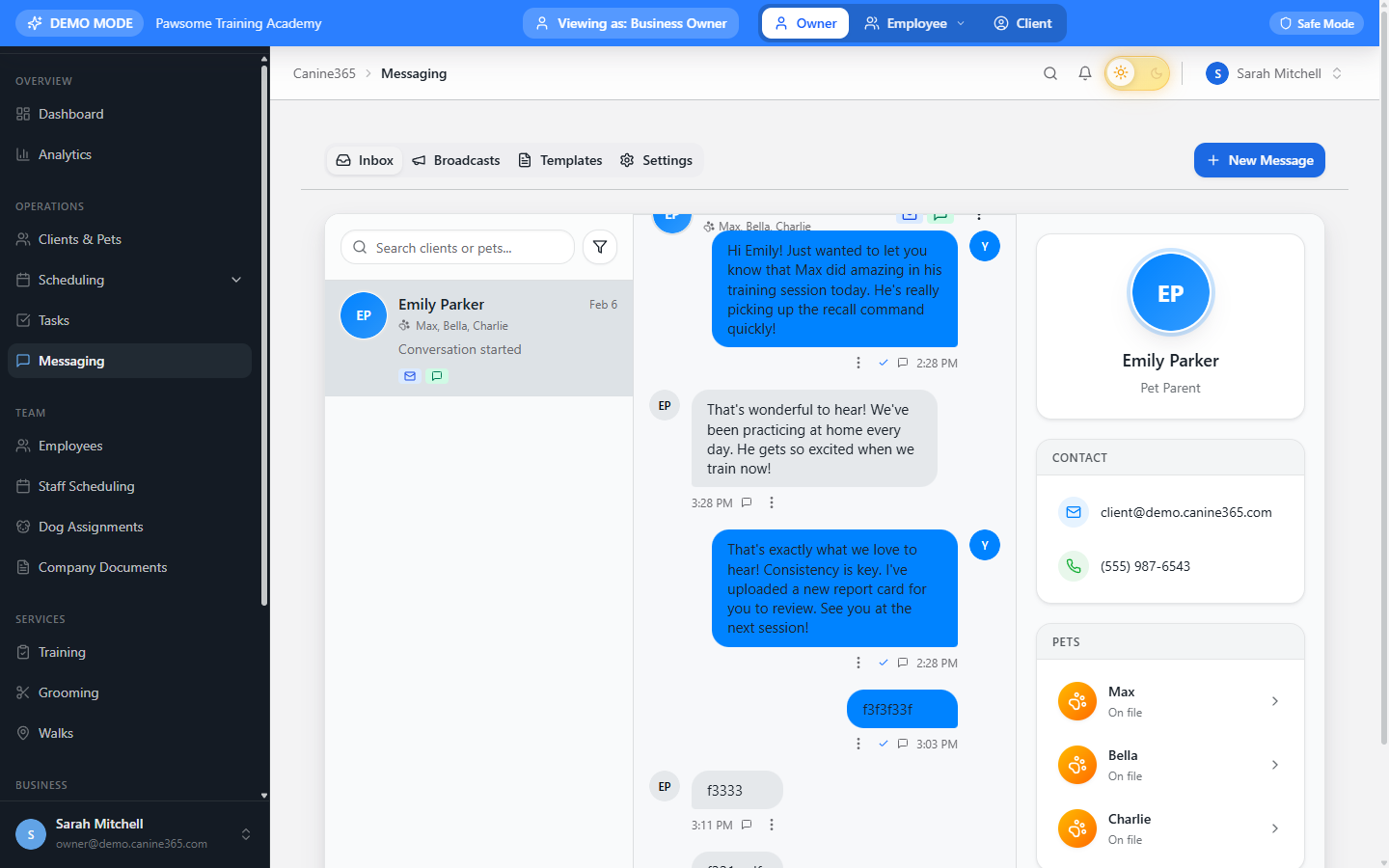Open the conversation filter funnel icon
Viewport: 1389px width, 868px height.
pos(600,247)
